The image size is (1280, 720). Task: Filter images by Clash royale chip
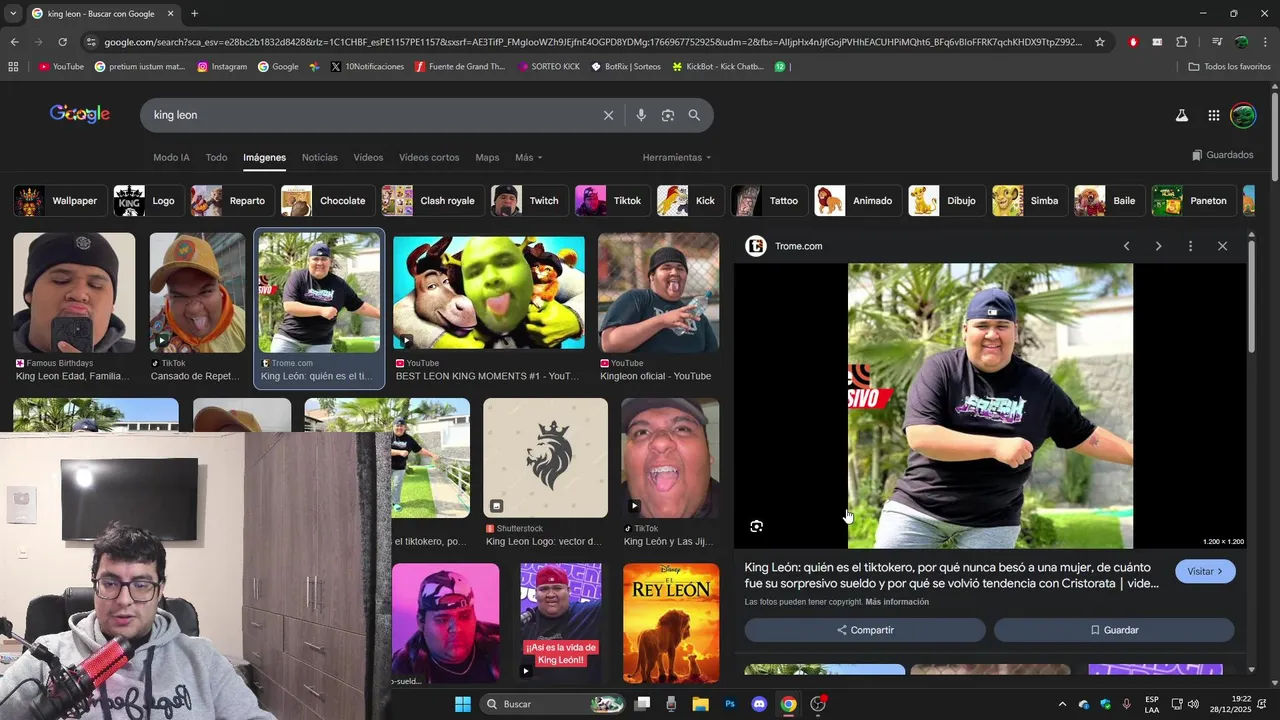click(431, 201)
